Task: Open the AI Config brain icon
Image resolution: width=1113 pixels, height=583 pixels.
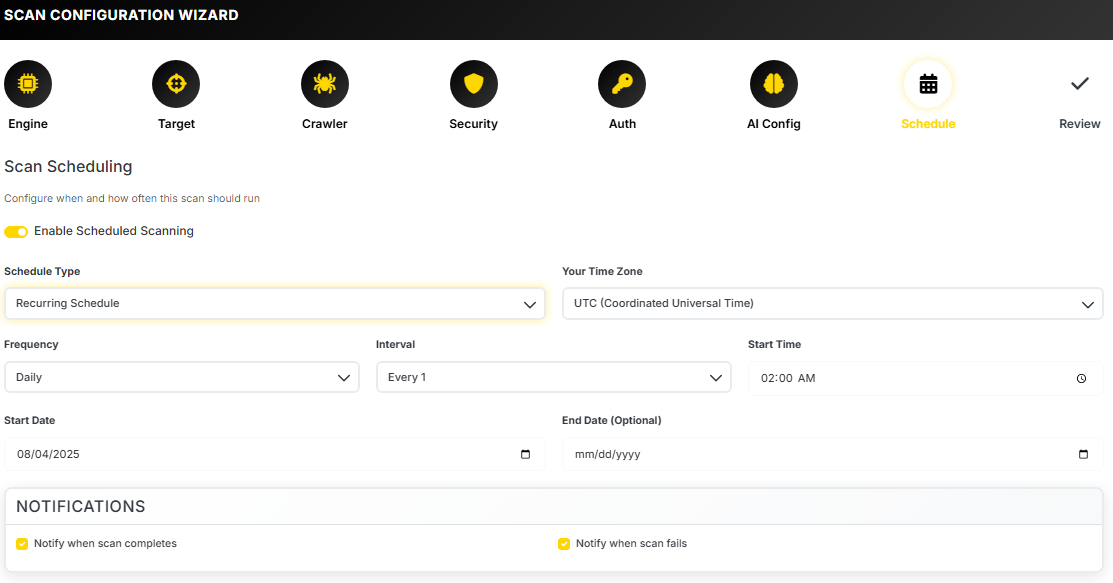Action: pyautogui.click(x=773, y=84)
